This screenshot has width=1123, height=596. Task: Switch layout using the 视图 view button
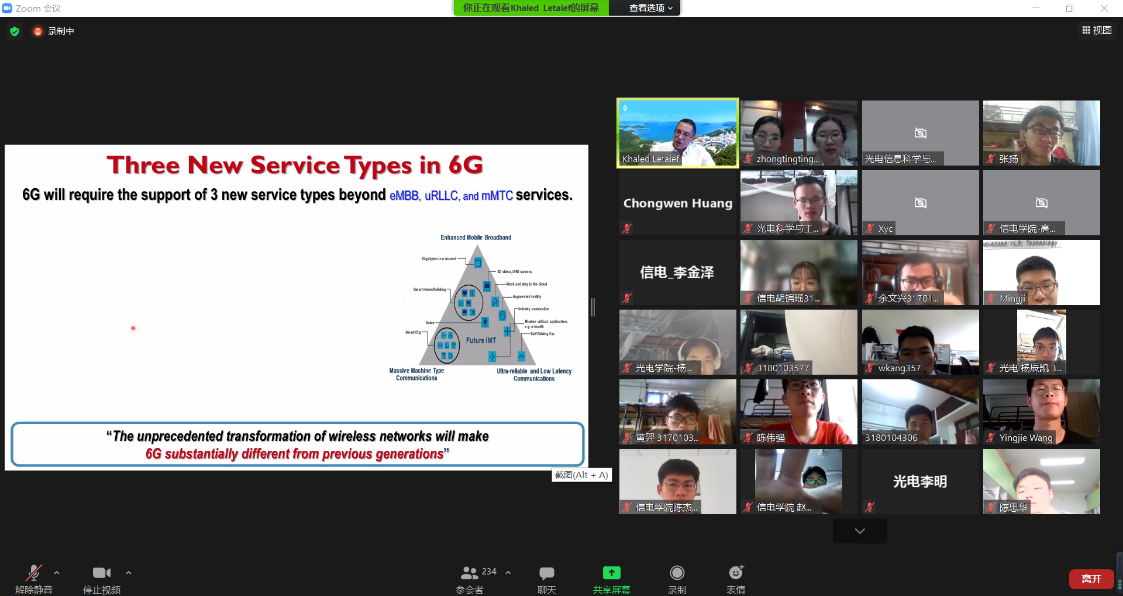[x=1097, y=31]
